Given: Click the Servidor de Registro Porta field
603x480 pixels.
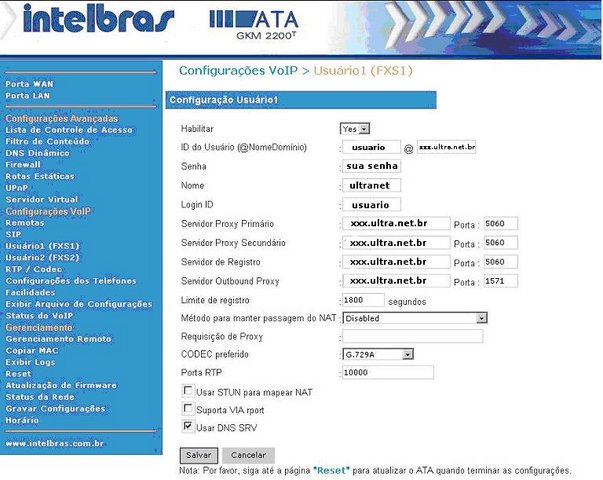Looking at the screenshot, I should point(501,262).
